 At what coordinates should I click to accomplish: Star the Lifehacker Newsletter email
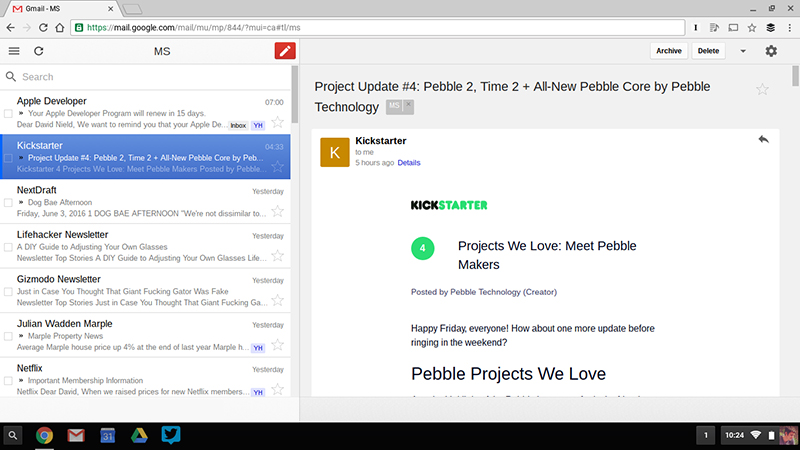point(278,255)
